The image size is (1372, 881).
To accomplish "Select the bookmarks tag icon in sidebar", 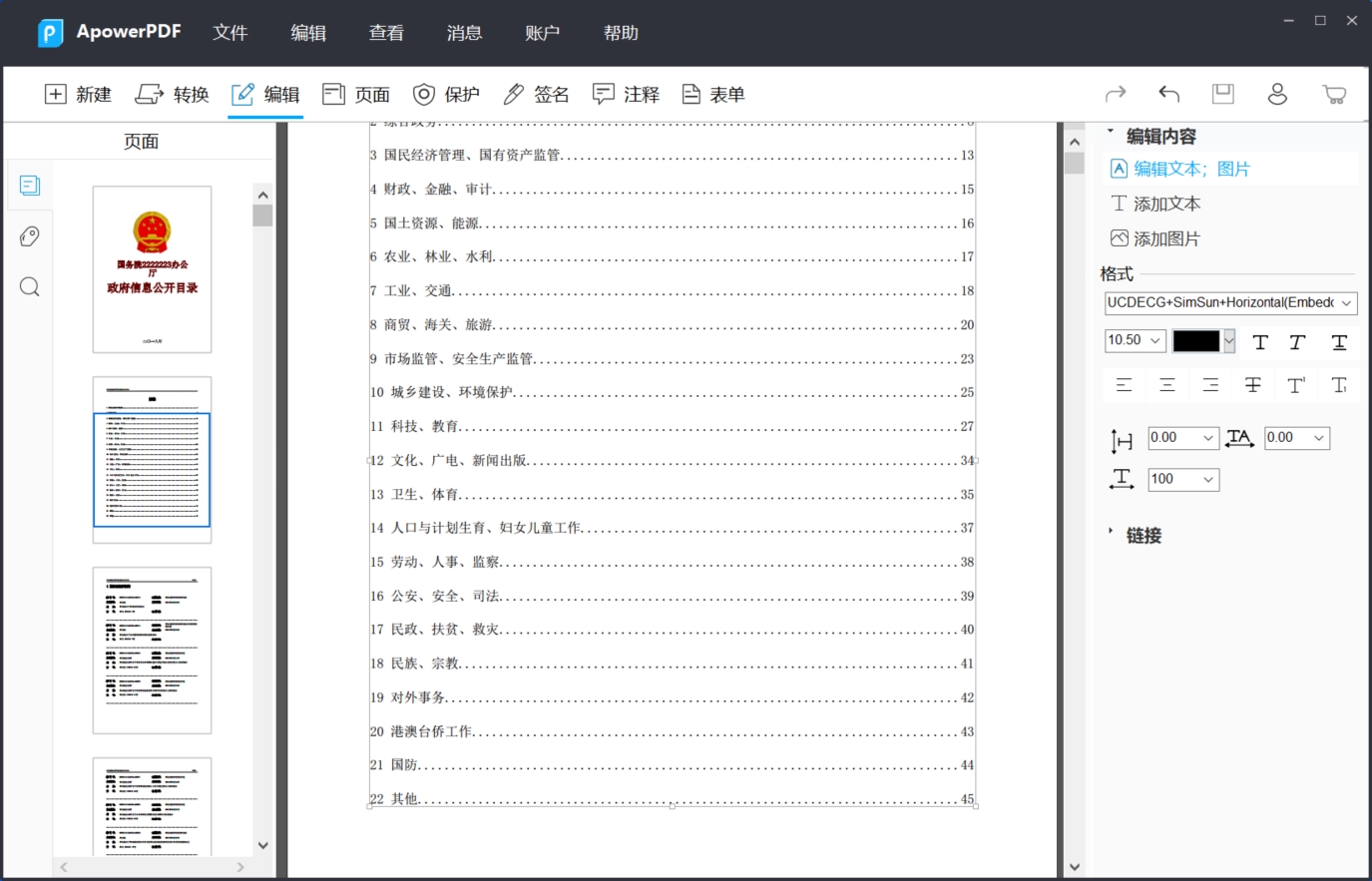I will tap(29, 235).
